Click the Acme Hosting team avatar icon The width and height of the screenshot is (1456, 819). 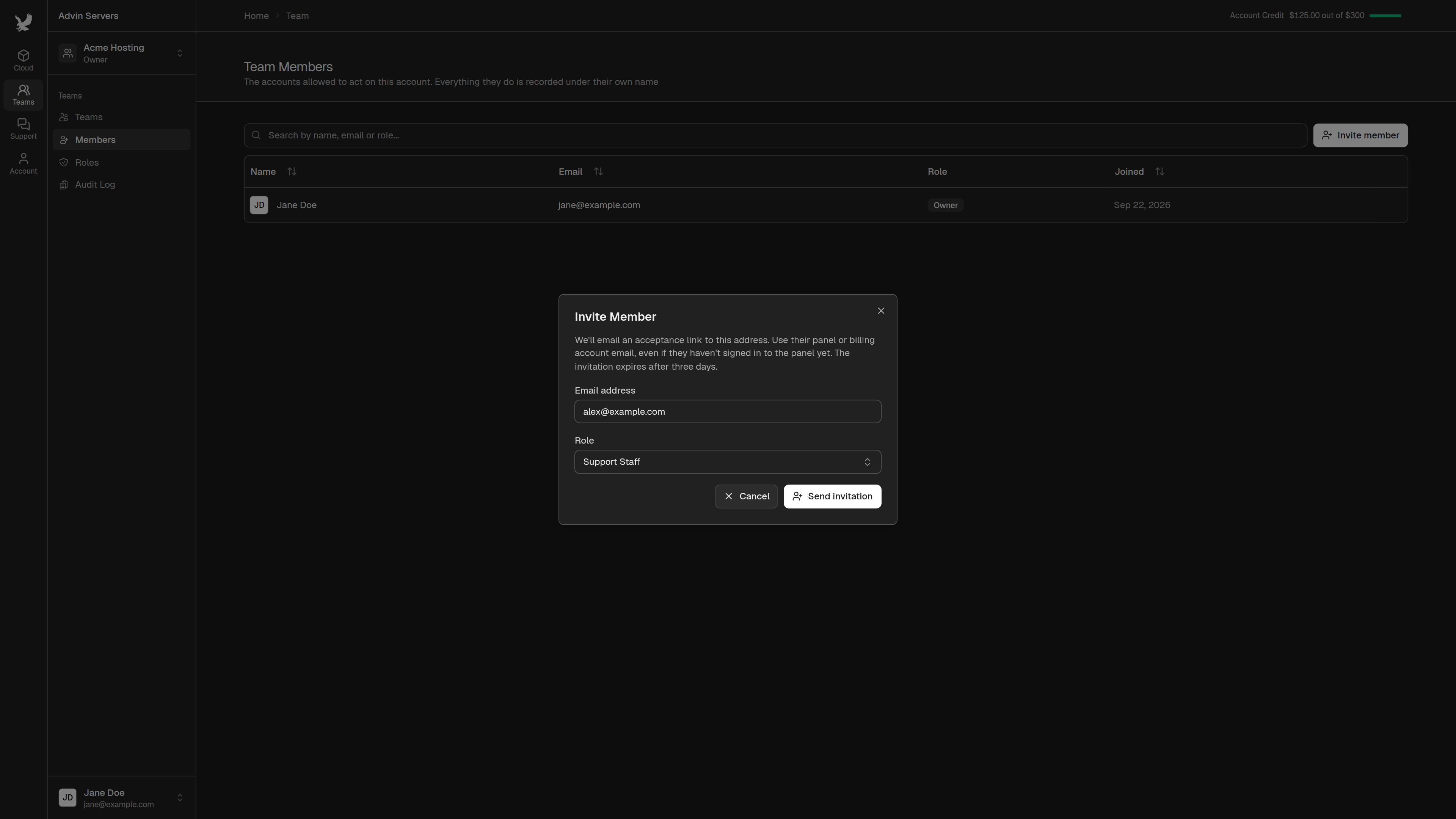(67, 53)
